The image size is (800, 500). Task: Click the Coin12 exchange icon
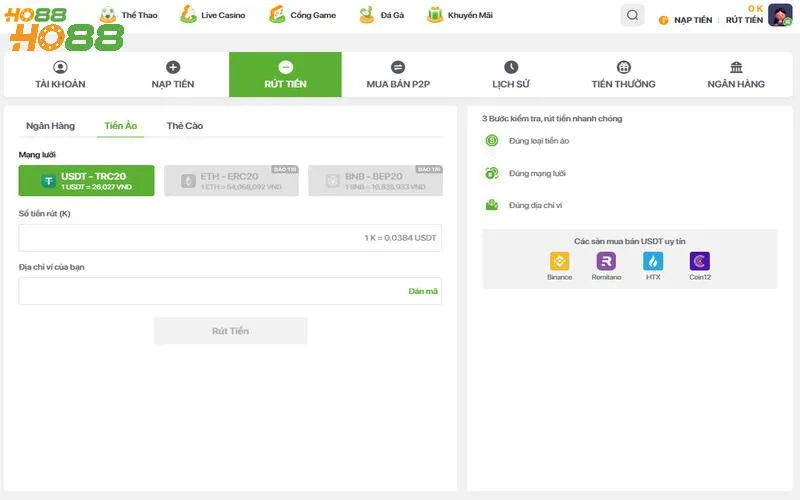(x=699, y=261)
